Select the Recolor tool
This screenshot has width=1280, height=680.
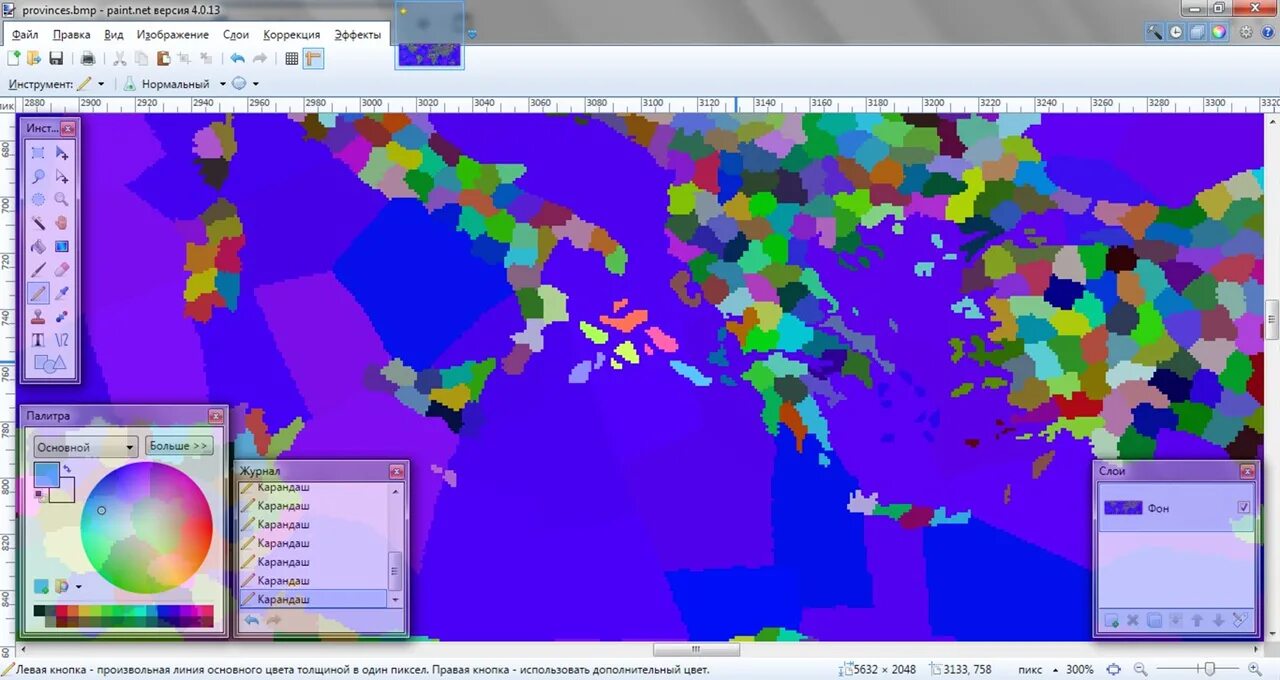click(x=62, y=316)
